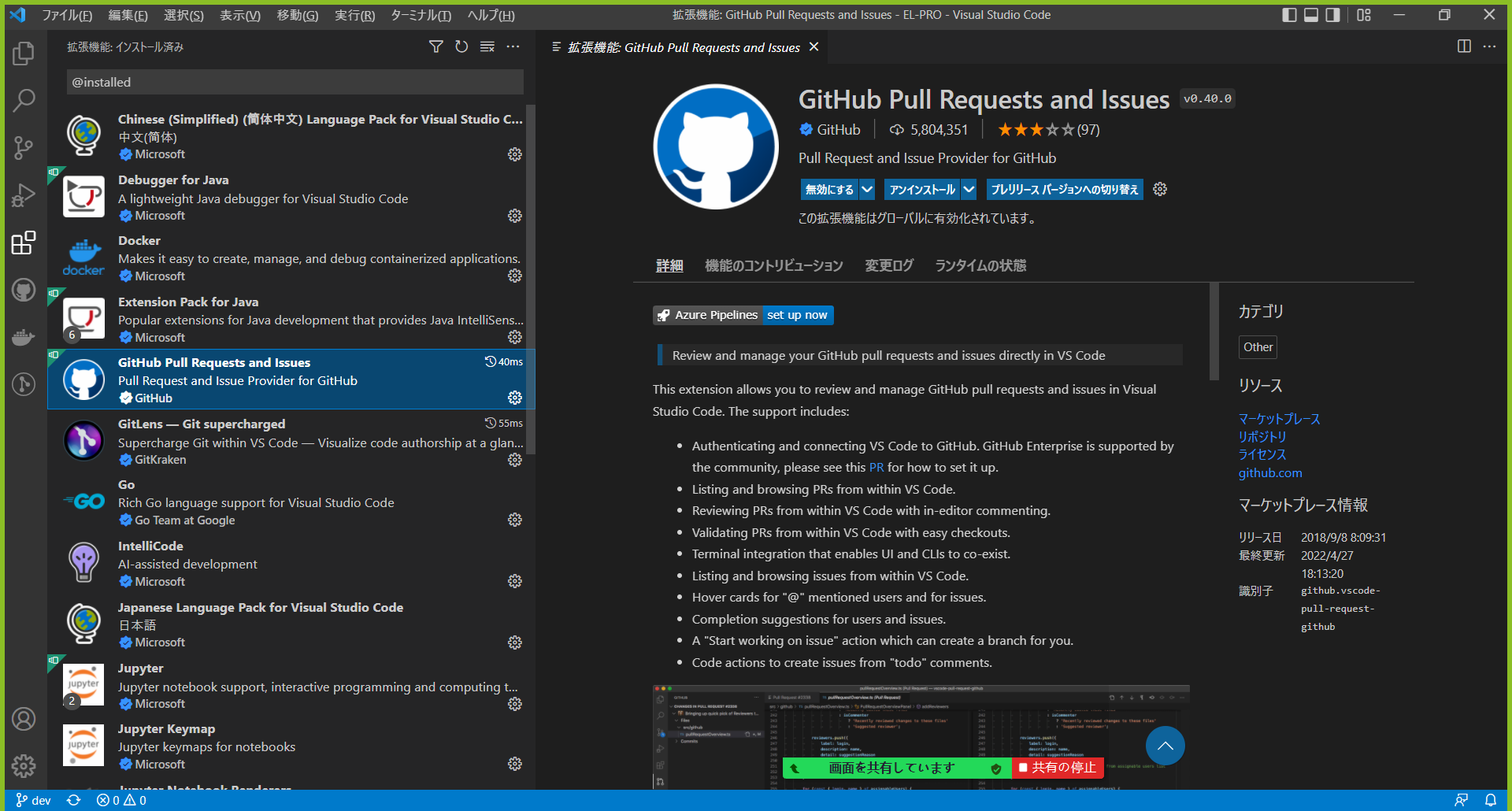1512x811 pixels.
Task: Expand the dropdown next to アンインストール
Action: click(968, 189)
